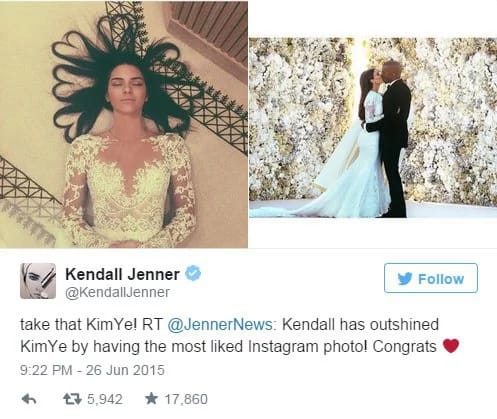
Task: Open the 9:22 PM - 26 Jun 2015 timestamp
Action: [92, 370]
